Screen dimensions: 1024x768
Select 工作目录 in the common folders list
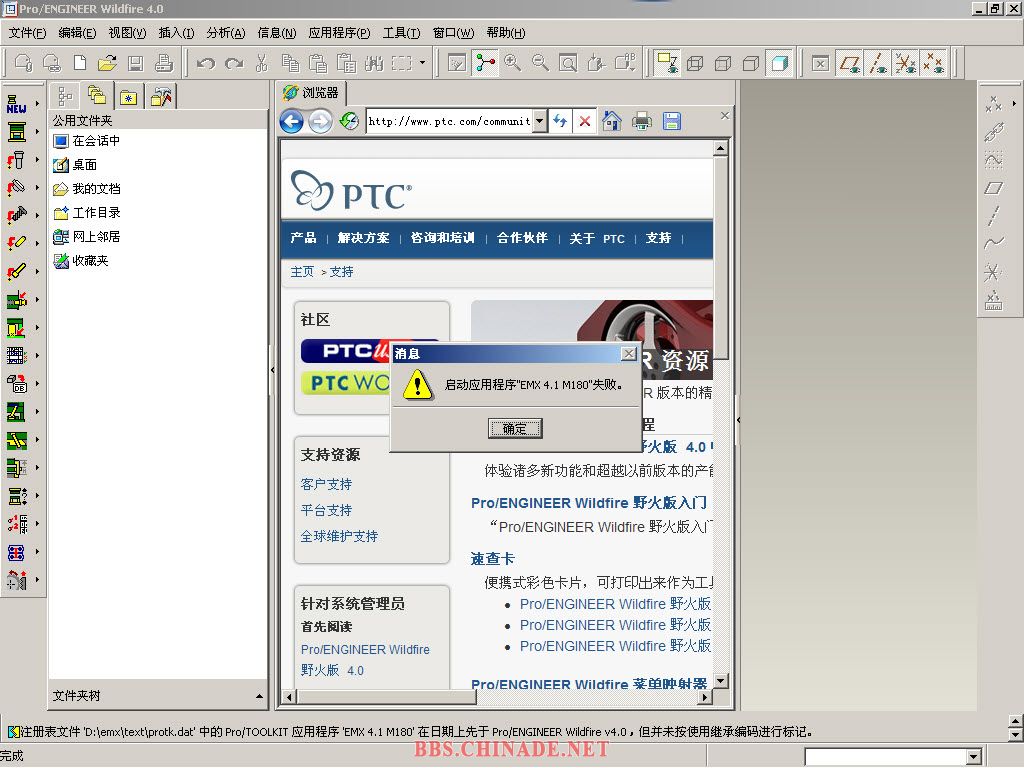pyautogui.click(x=87, y=213)
